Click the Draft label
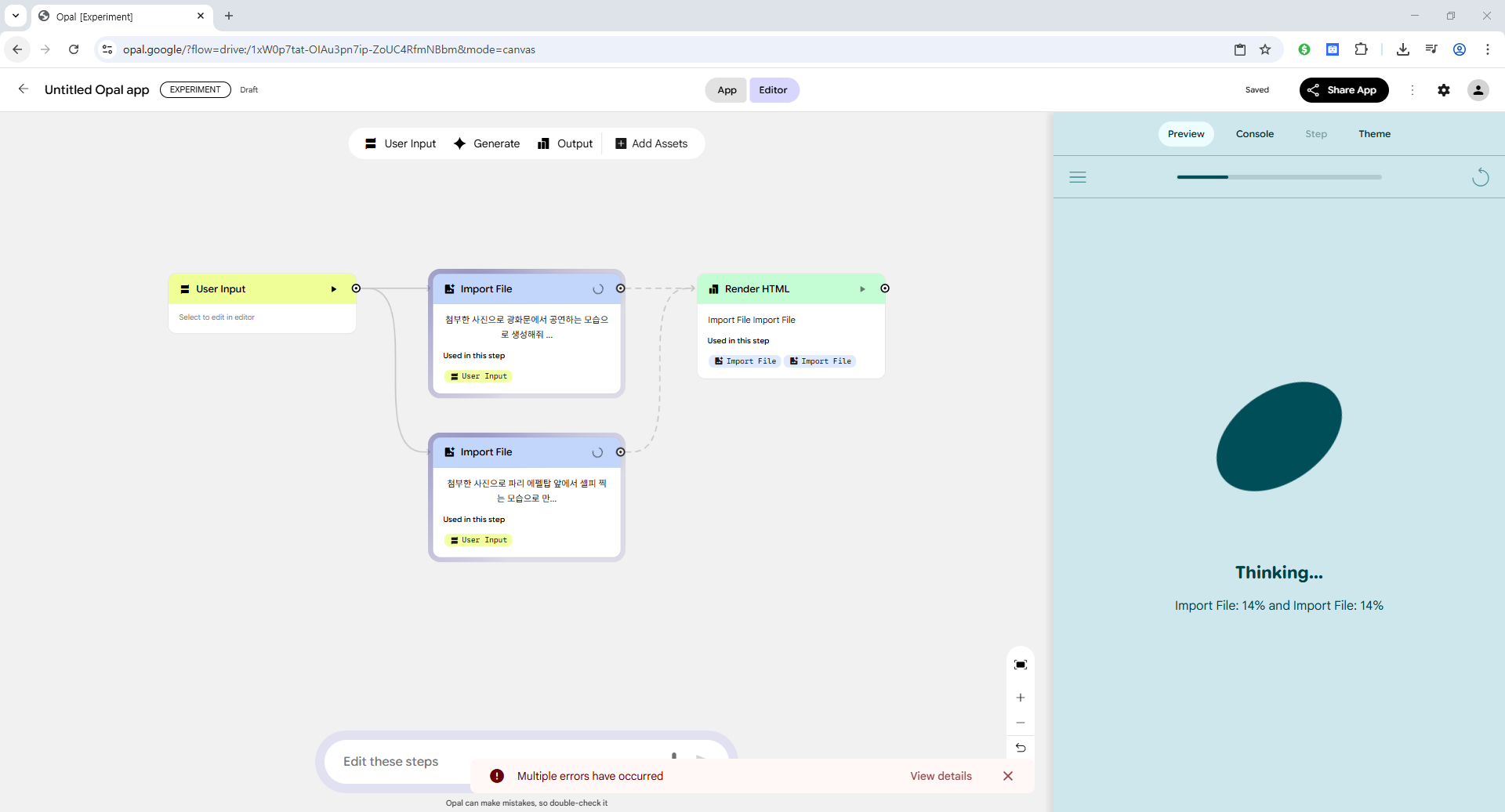Screen dimensions: 1505x812 (249, 90)
